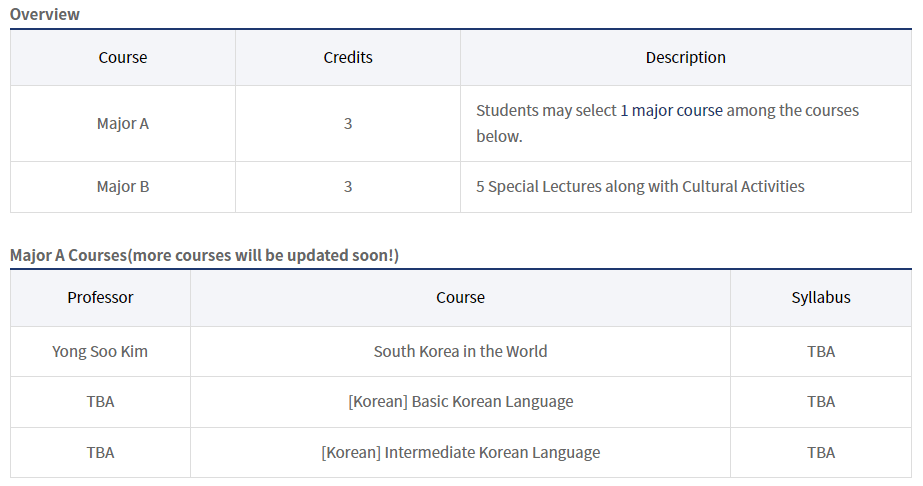Image resolution: width=923 pixels, height=486 pixels.
Task: Click the syllabus TBA for Basic Korean Language
Action: (x=821, y=402)
